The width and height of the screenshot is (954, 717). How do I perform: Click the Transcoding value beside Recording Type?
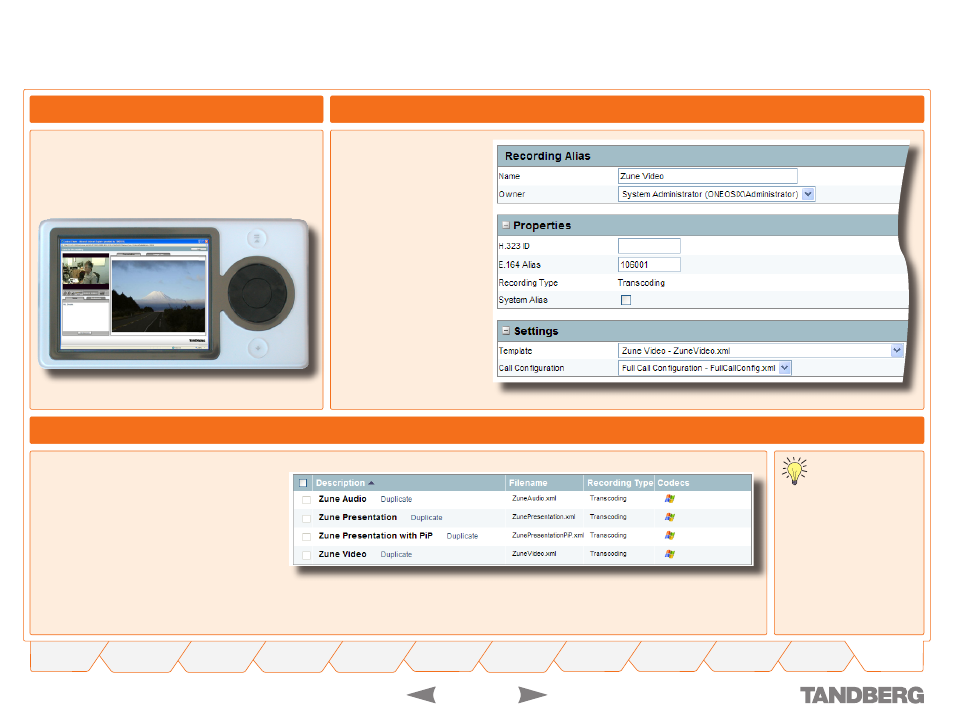coord(641,283)
